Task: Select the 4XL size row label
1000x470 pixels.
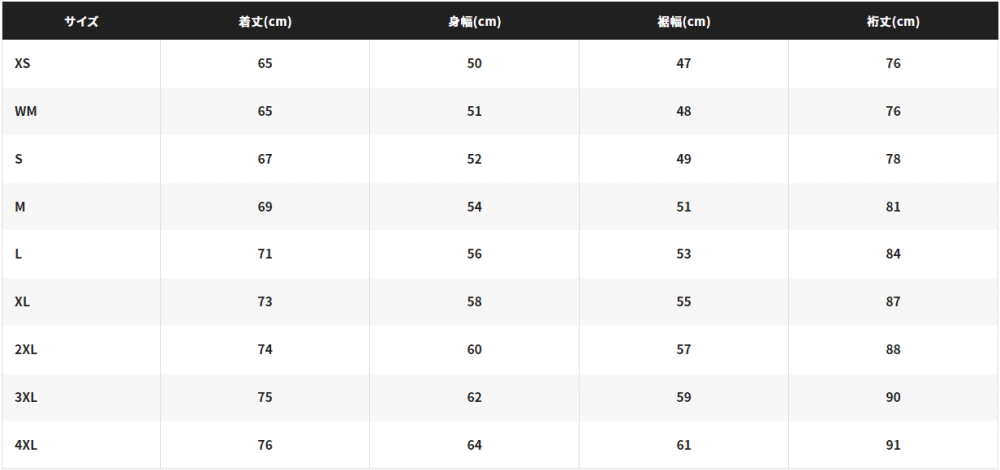Action: point(26,445)
